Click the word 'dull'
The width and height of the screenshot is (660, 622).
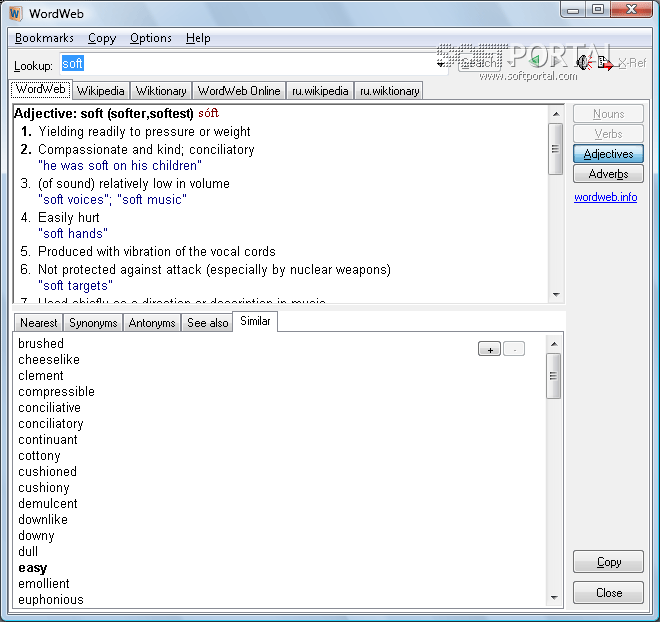click(x=28, y=551)
